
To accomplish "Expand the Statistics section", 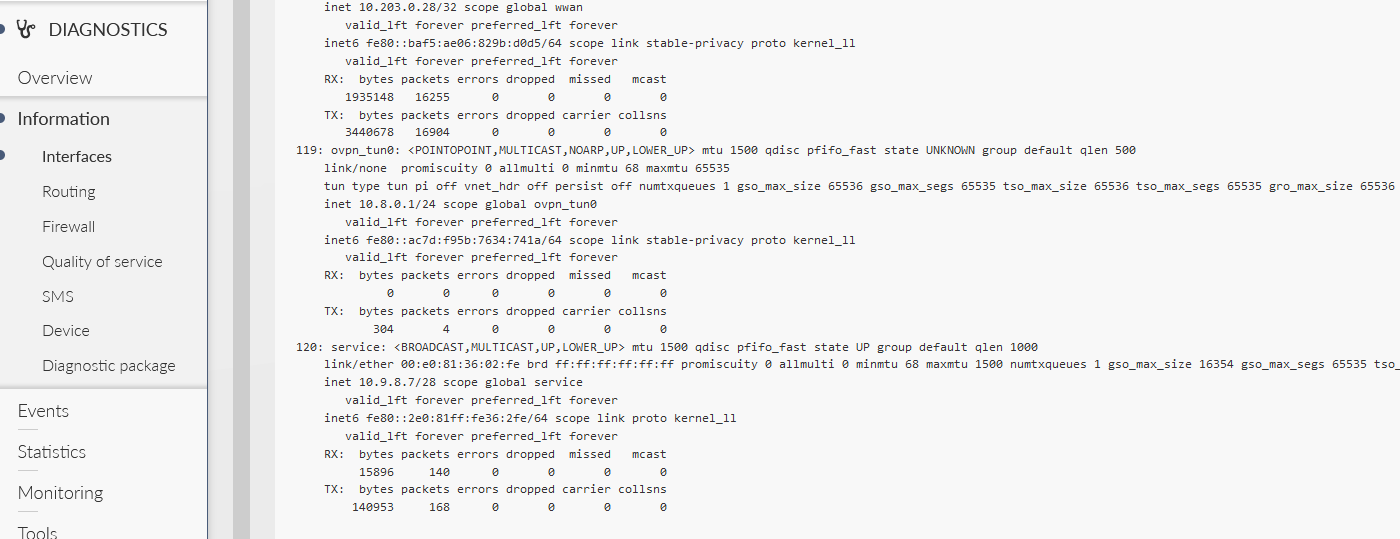I will coord(52,452).
